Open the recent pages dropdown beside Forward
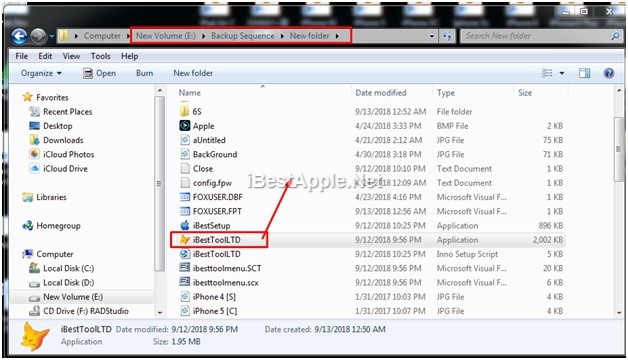The width and height of the screenshot is (628, 360). click(x=51, y=36)
